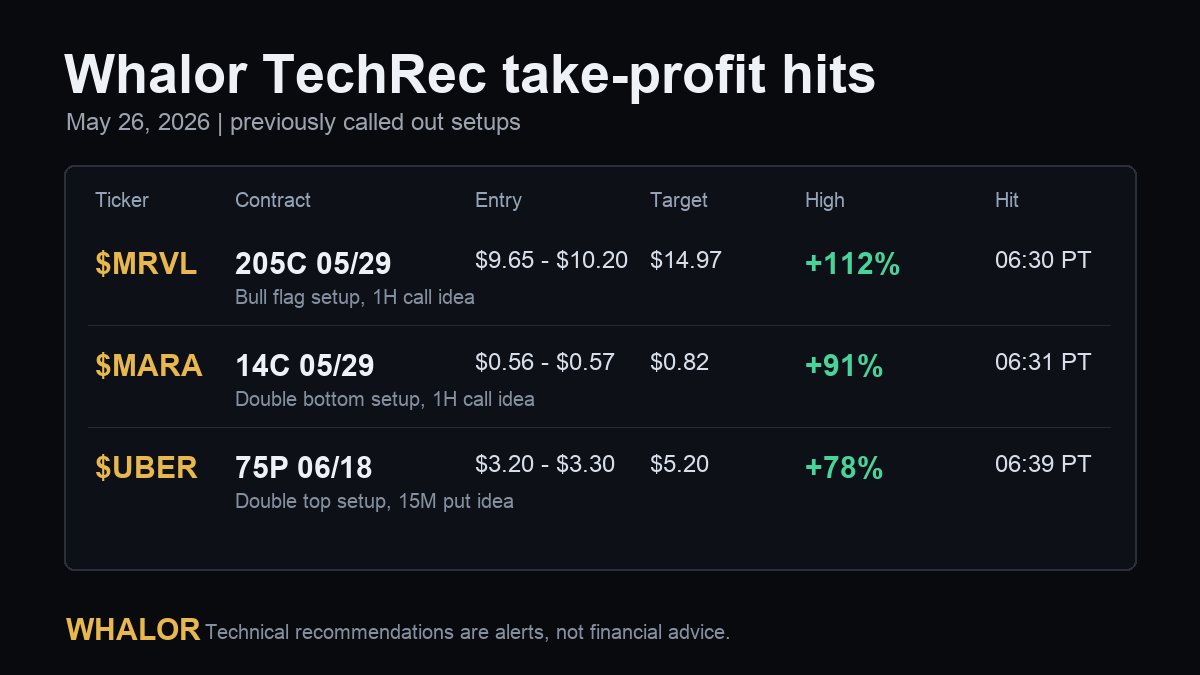Click the 75P 06/18 contract
The image size is (1200, 675).
[x=304, y=468]
